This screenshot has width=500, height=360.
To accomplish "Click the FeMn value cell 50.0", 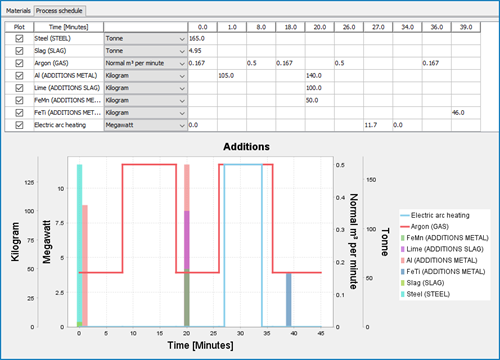I will point(320,100).
